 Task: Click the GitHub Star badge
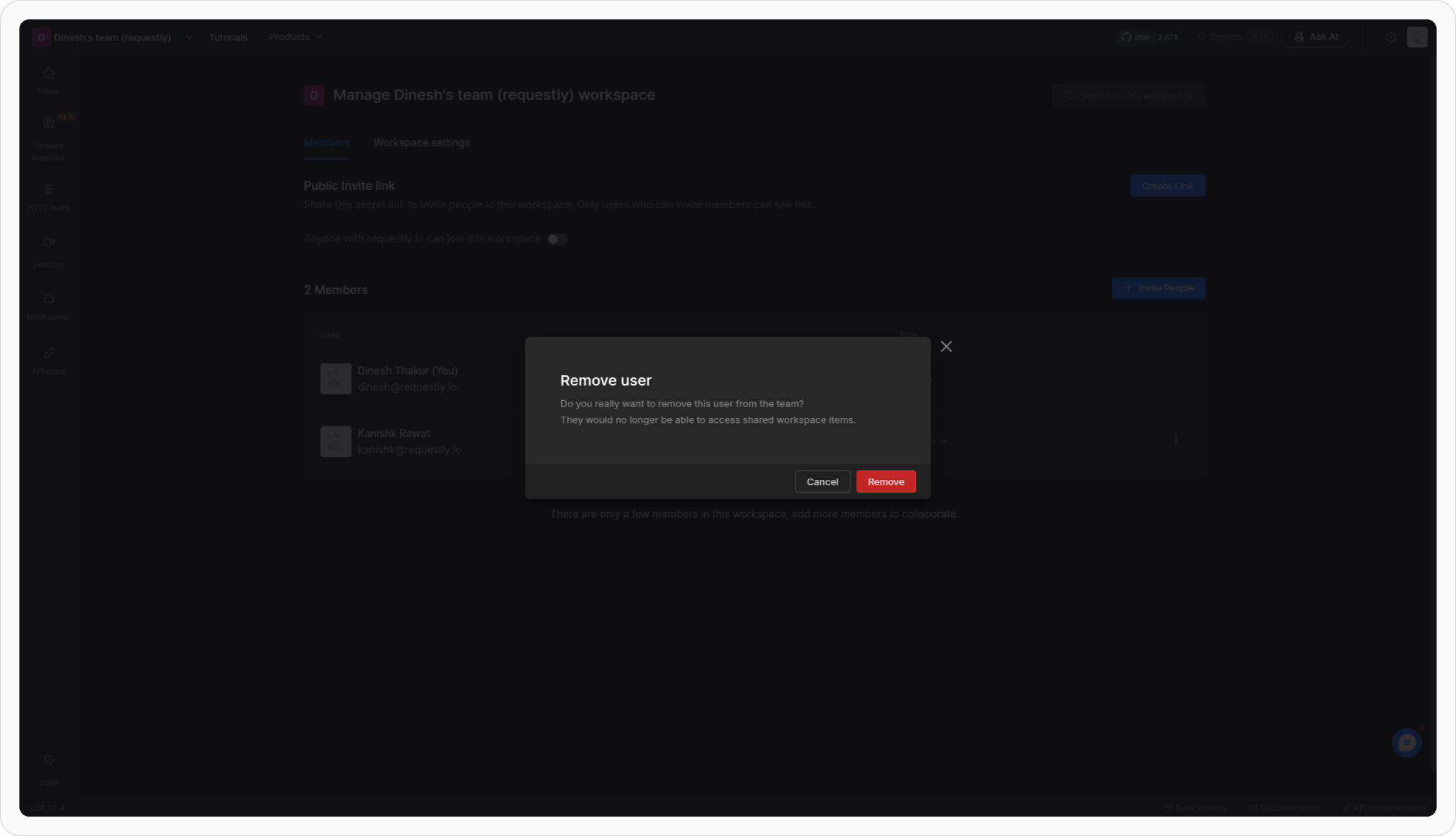coord(1149,38)
